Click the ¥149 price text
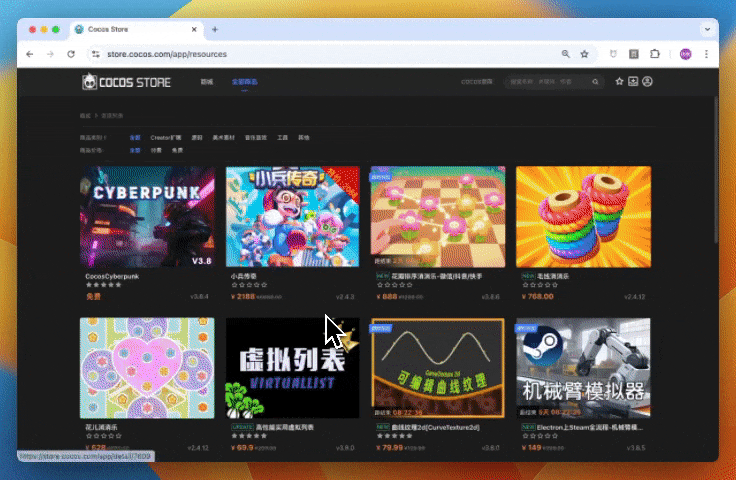Image resolution: width=736 pixels, height=480 pixels. [531, 448]
